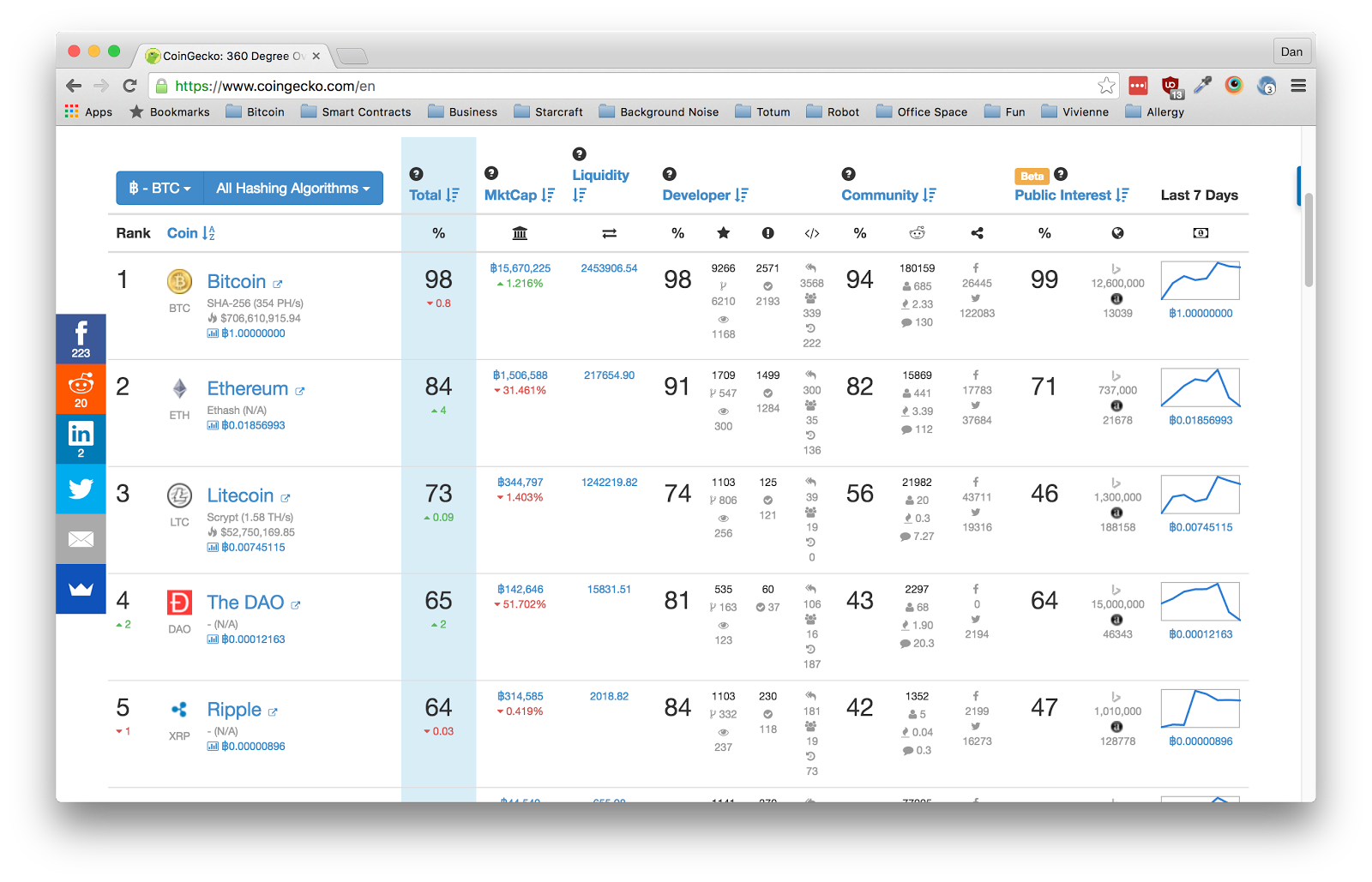The height and width of the screenshot is (882, 1372).
Task: Open Ripple 7-day price chart thumbnail
Action: pyautogui.click(x=1200, y=709)
